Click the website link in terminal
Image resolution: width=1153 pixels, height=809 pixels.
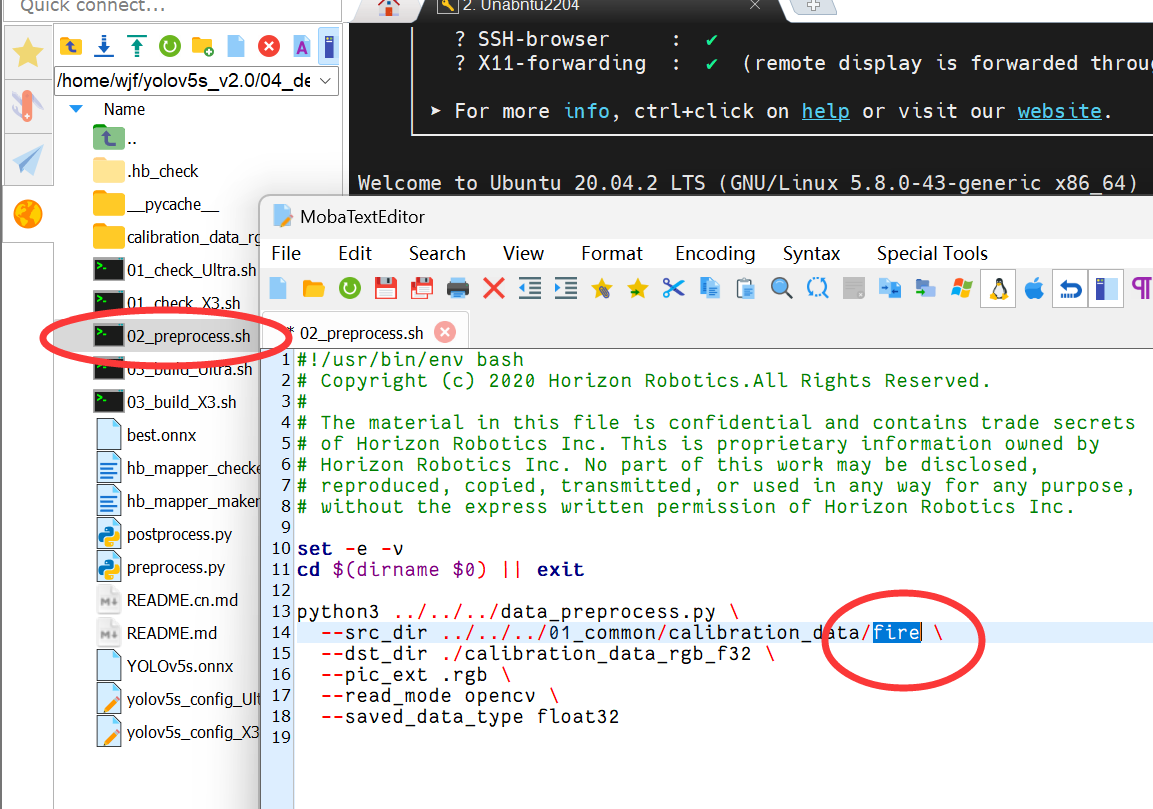[x=1060, y=111]
